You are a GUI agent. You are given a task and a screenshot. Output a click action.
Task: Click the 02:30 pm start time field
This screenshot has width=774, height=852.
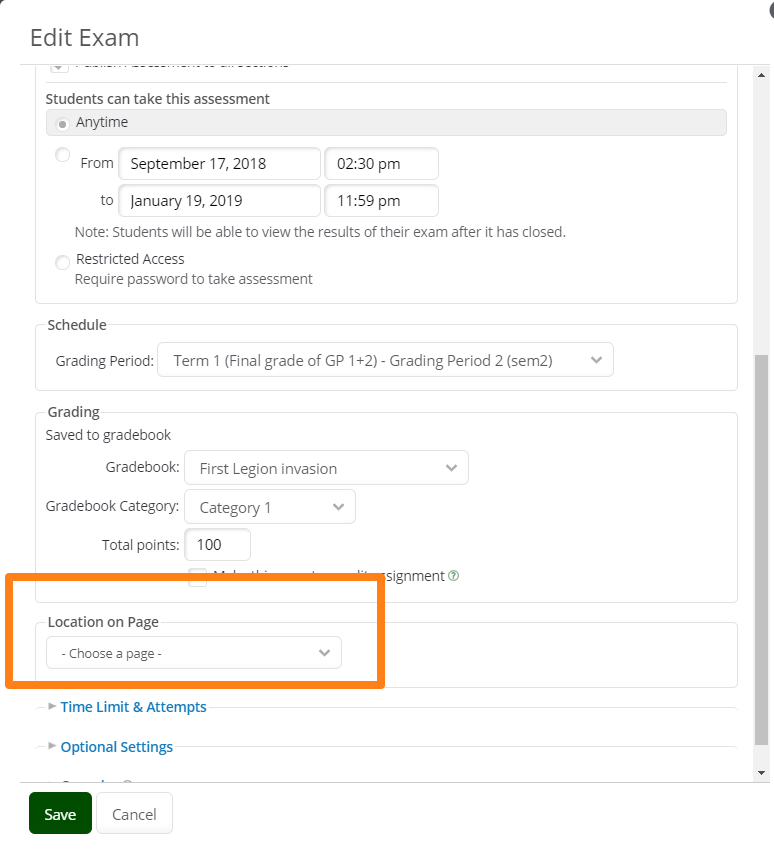point(381,164)
